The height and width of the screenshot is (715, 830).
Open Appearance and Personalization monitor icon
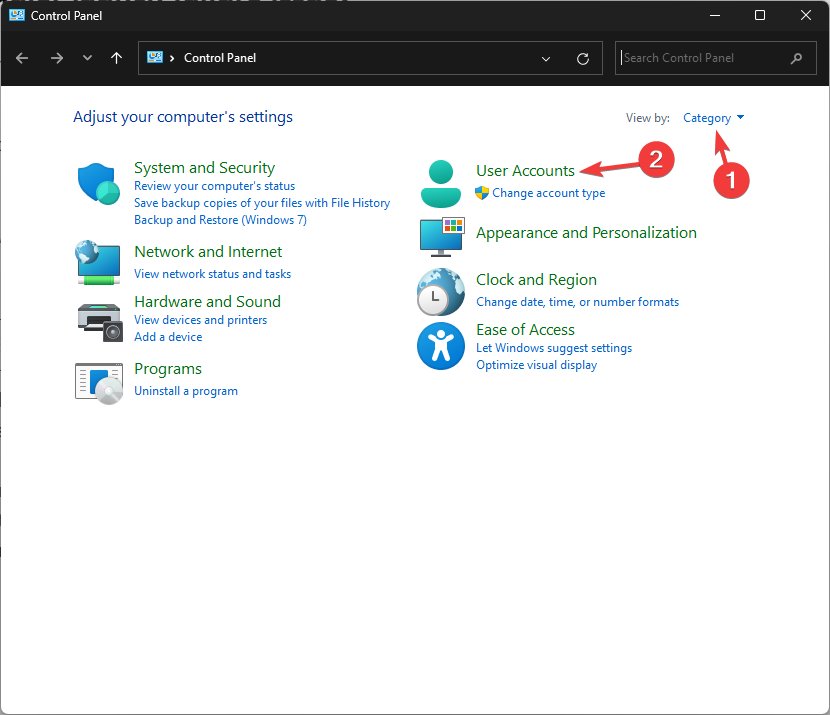pyautogui.click(x=442, y=237)
